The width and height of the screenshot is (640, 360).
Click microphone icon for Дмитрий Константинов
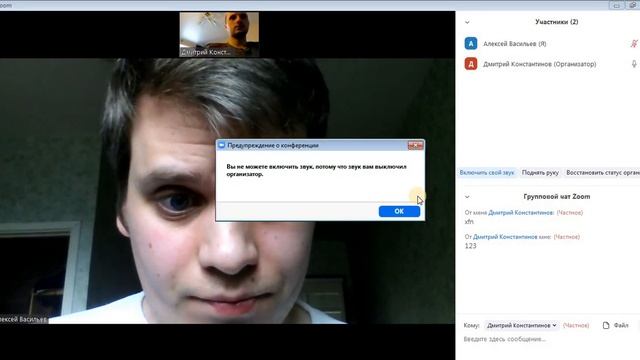coord(634,64)
